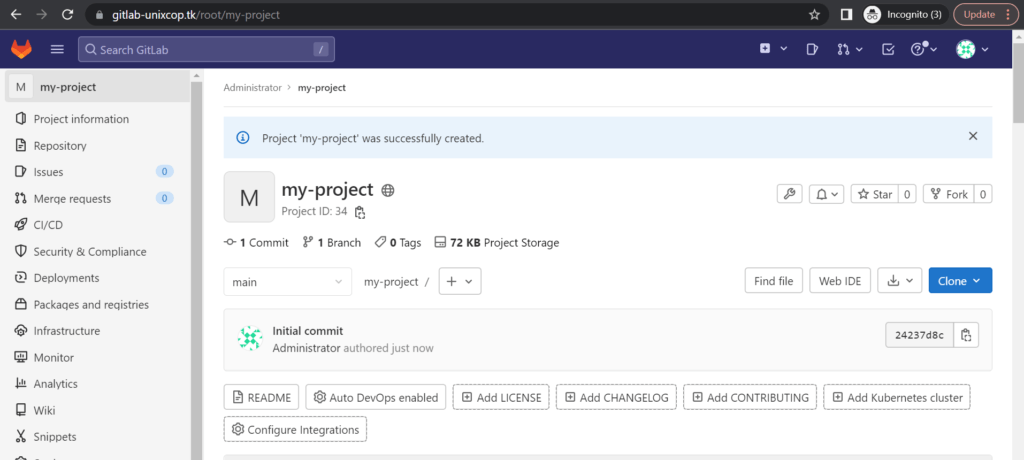Star the my-project repository

(875, 194)
